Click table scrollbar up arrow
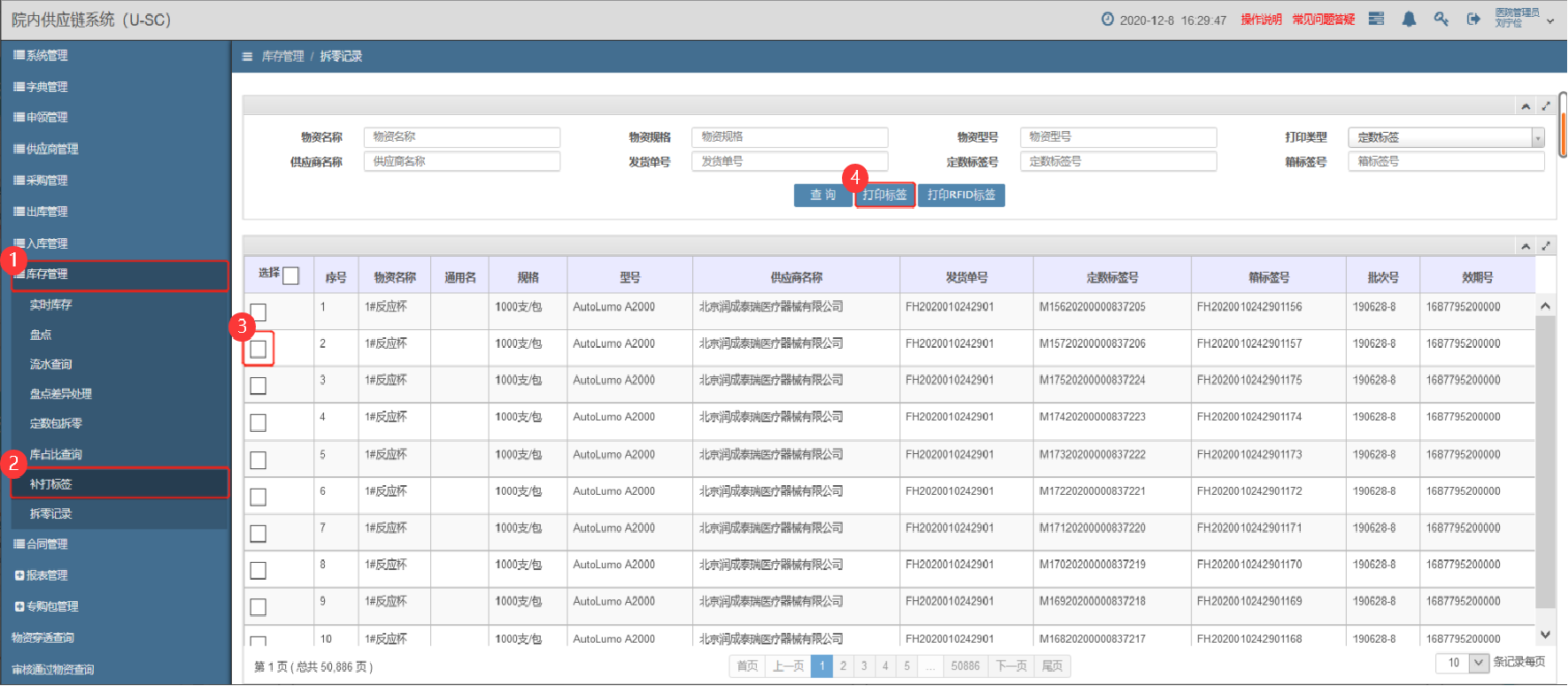 tap(1545, 305)
